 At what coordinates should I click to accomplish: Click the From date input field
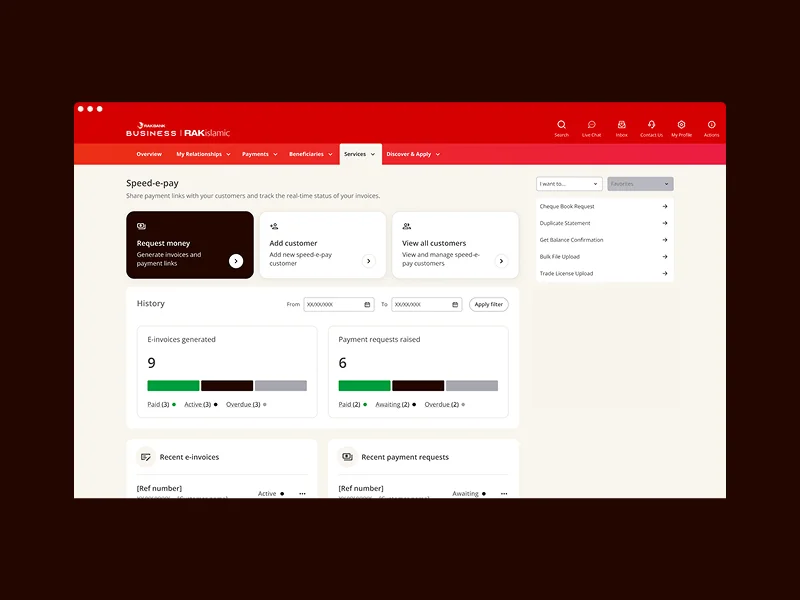click(339, 305)
